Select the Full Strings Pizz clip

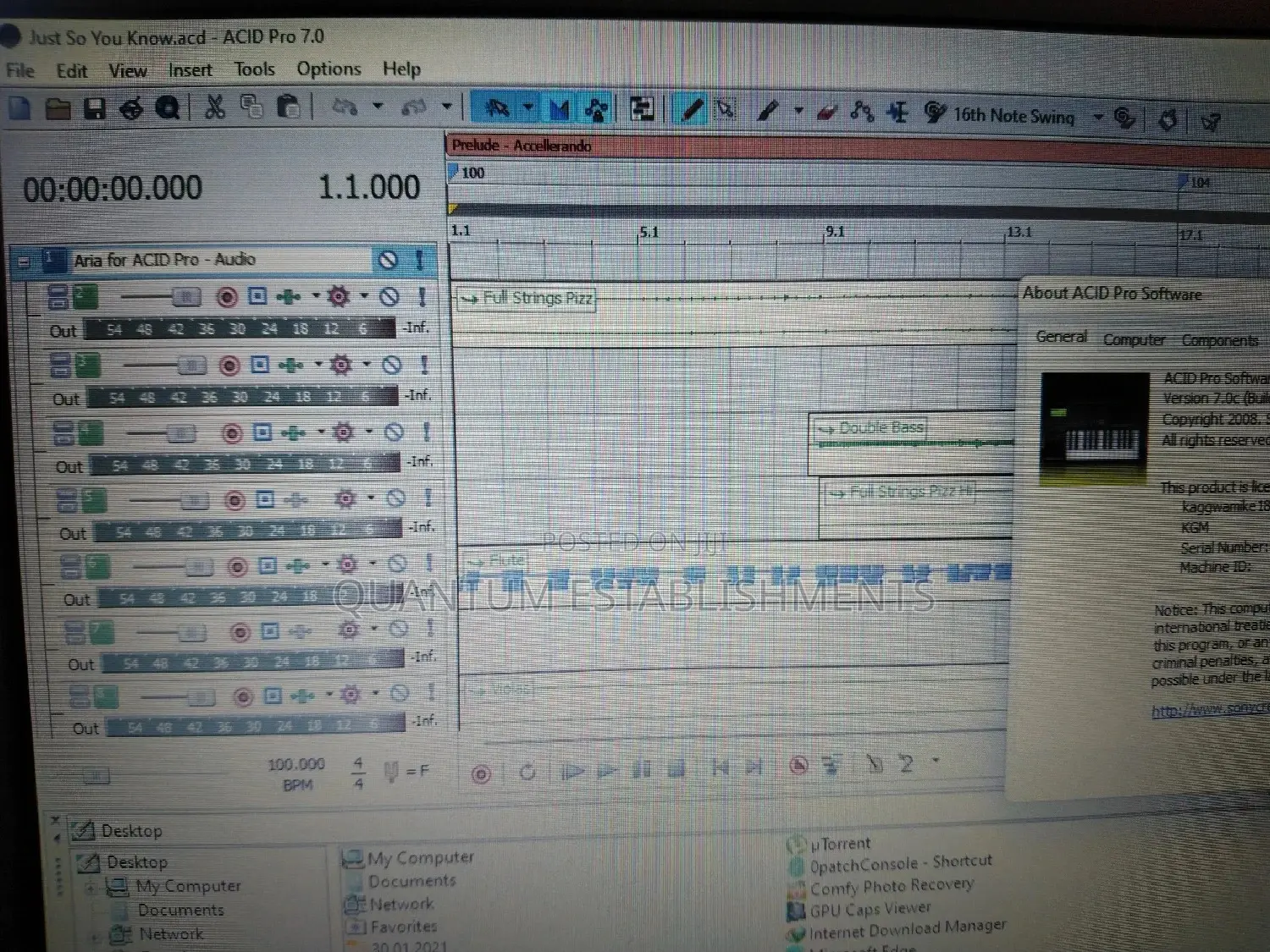527,299
